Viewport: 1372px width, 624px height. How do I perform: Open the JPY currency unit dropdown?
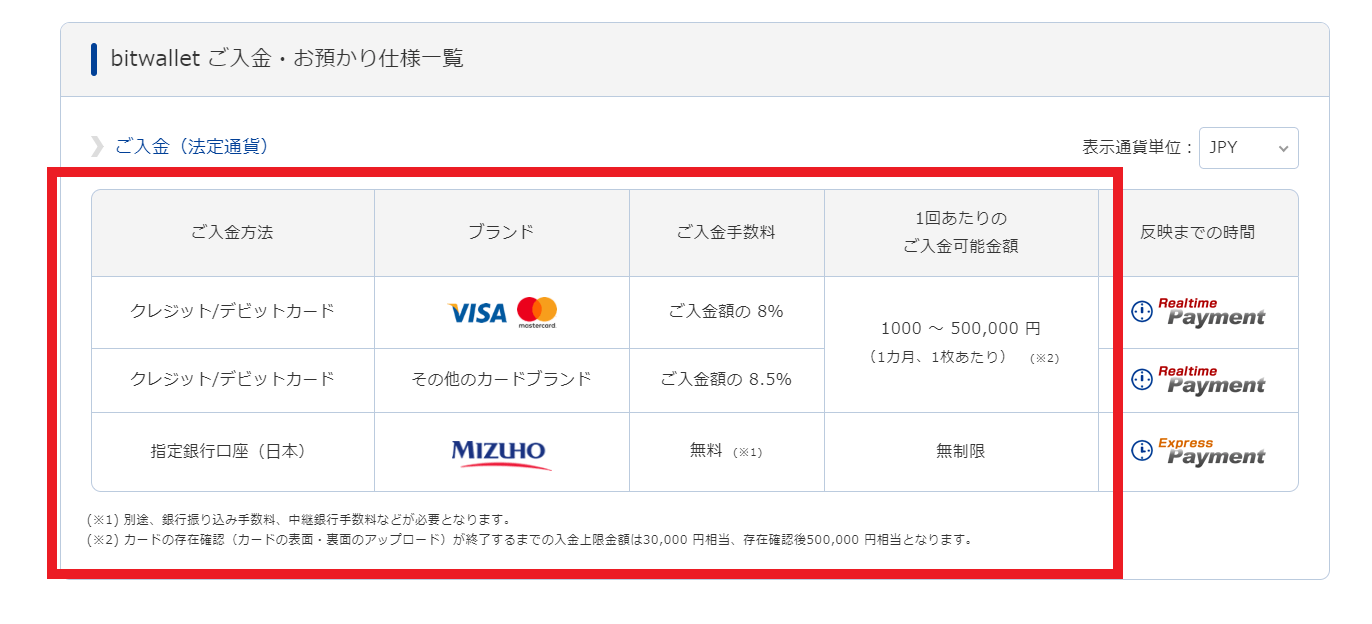(1248, 148)
